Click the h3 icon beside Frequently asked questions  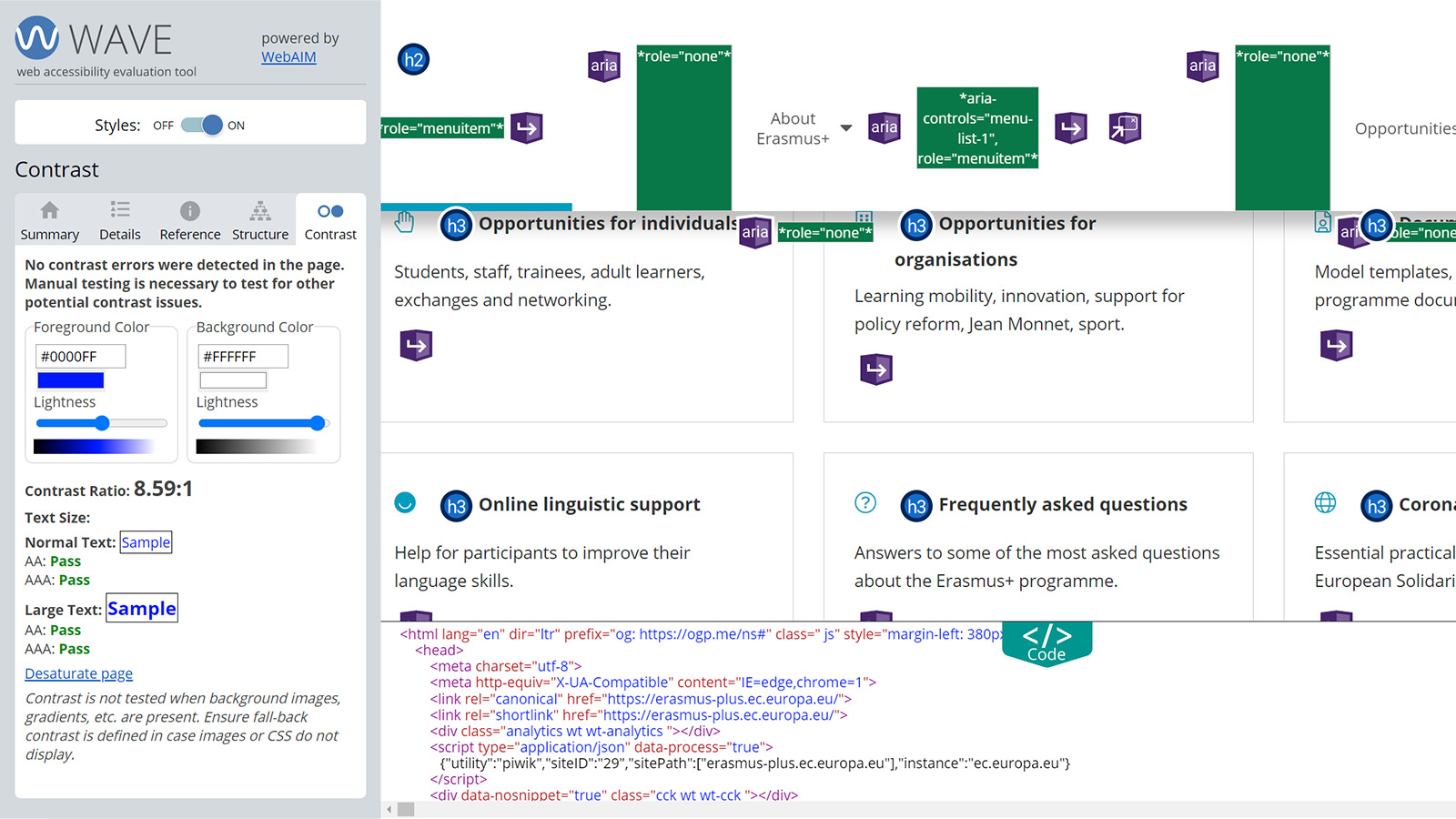point(916,506)
